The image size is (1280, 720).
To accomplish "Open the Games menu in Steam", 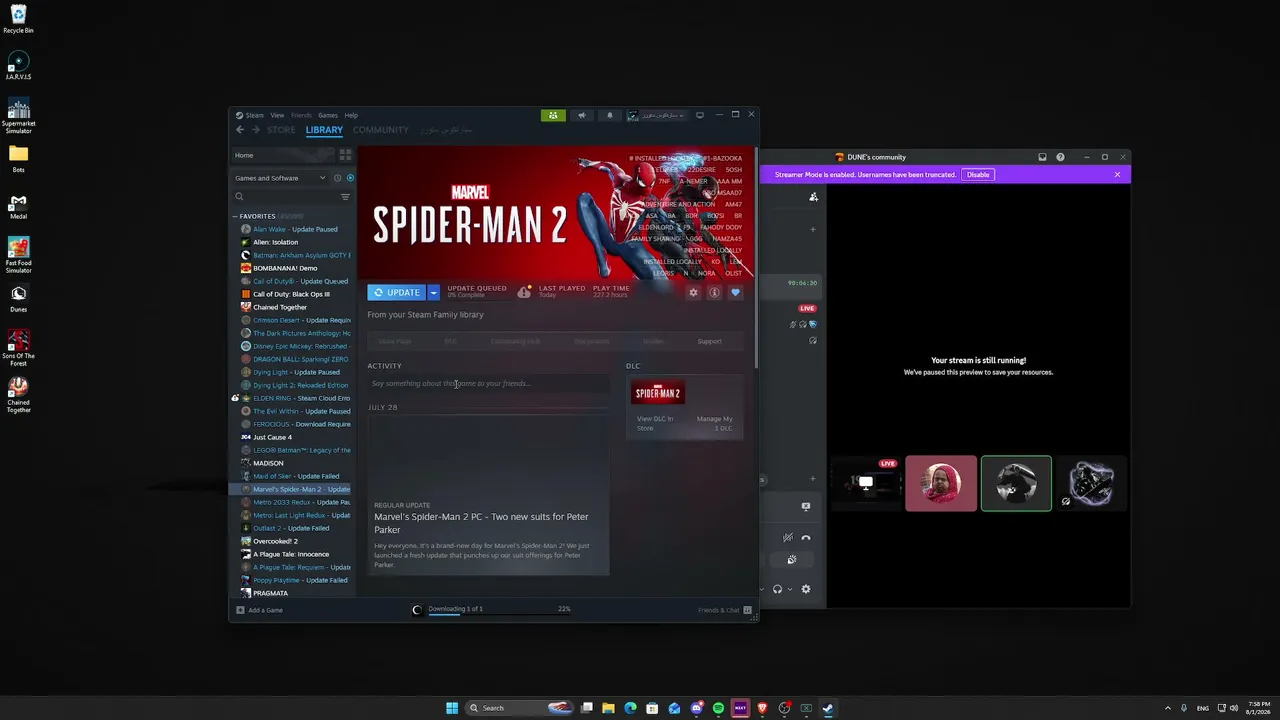I will click(x=328, y=115).
